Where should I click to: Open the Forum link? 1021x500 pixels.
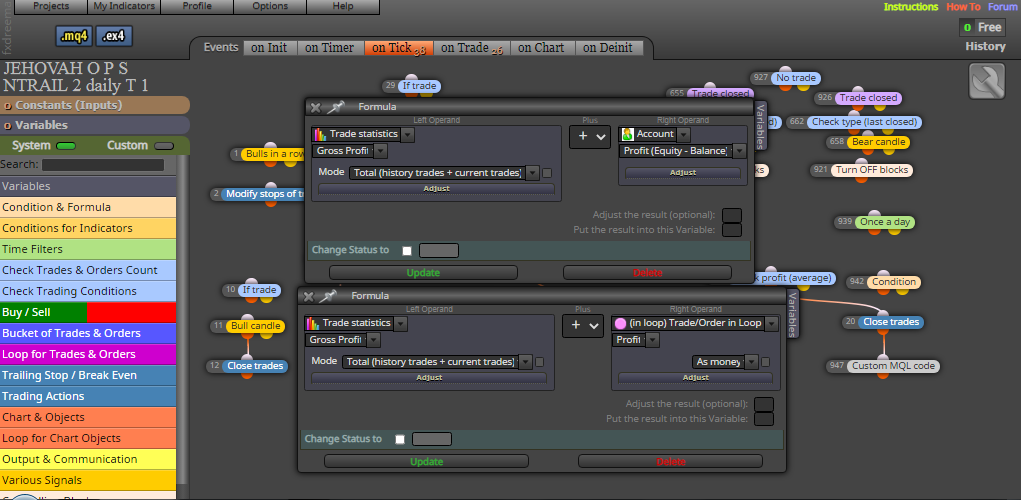[x=1002, y=7]
